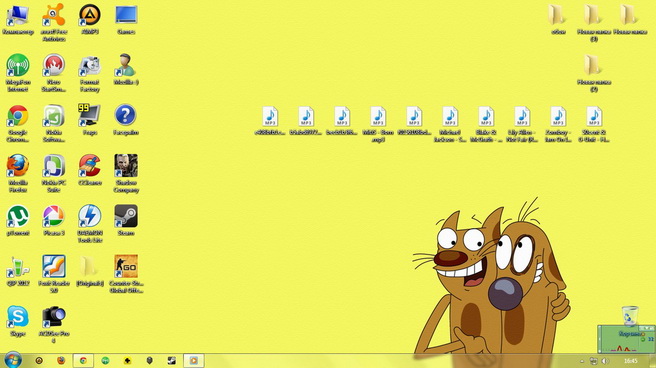Open DAEMON Tools Lite shortcut
This screenshot has height=368, width=656.
90,224
